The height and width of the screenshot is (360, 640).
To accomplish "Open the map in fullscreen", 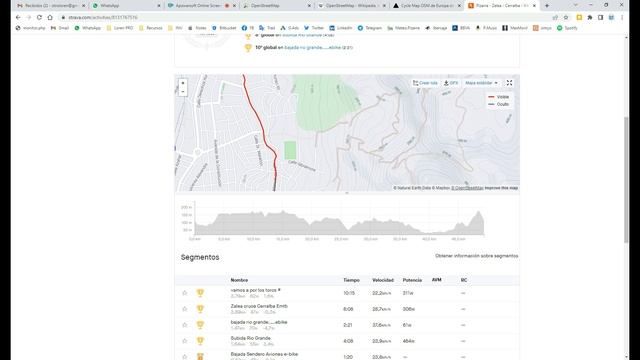I will click(509, 83).
